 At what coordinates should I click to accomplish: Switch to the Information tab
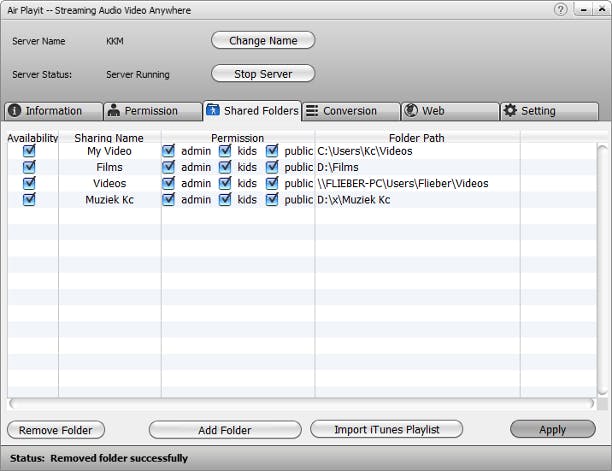tap(54, 111)
